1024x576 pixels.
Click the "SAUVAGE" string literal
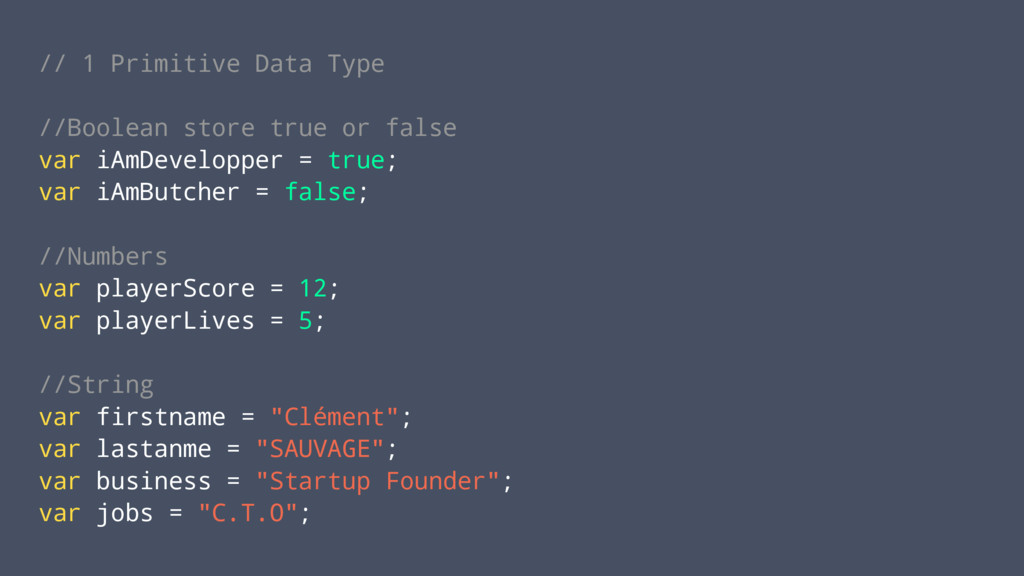pyautogui.click(x=320, y=449)
